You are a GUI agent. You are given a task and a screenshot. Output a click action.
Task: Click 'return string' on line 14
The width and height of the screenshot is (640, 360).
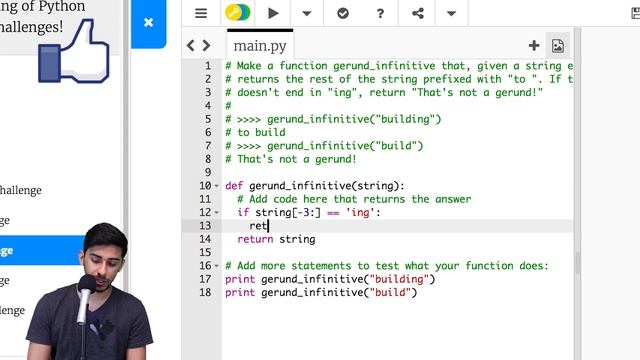click(276, 239)
